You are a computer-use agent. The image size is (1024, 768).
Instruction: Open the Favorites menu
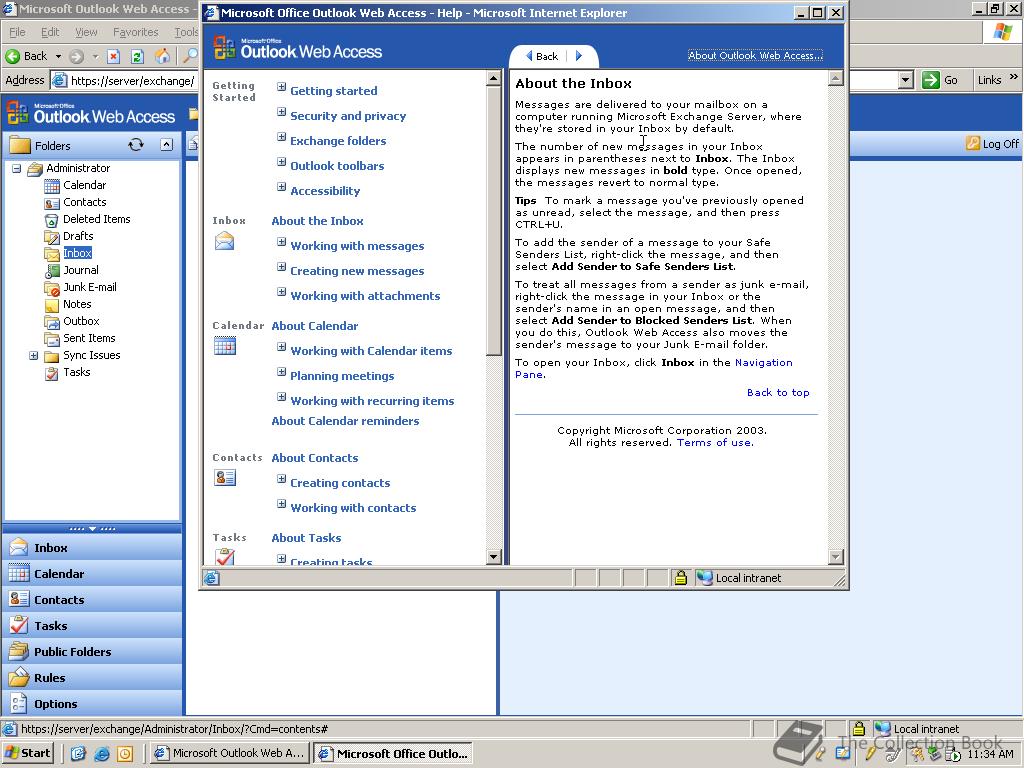tap(135, 32)
